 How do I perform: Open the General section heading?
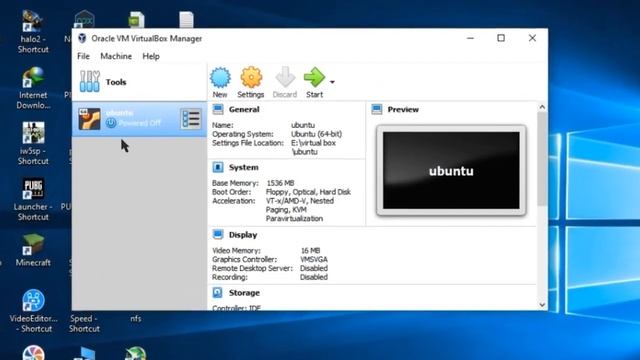pos(244,109)
